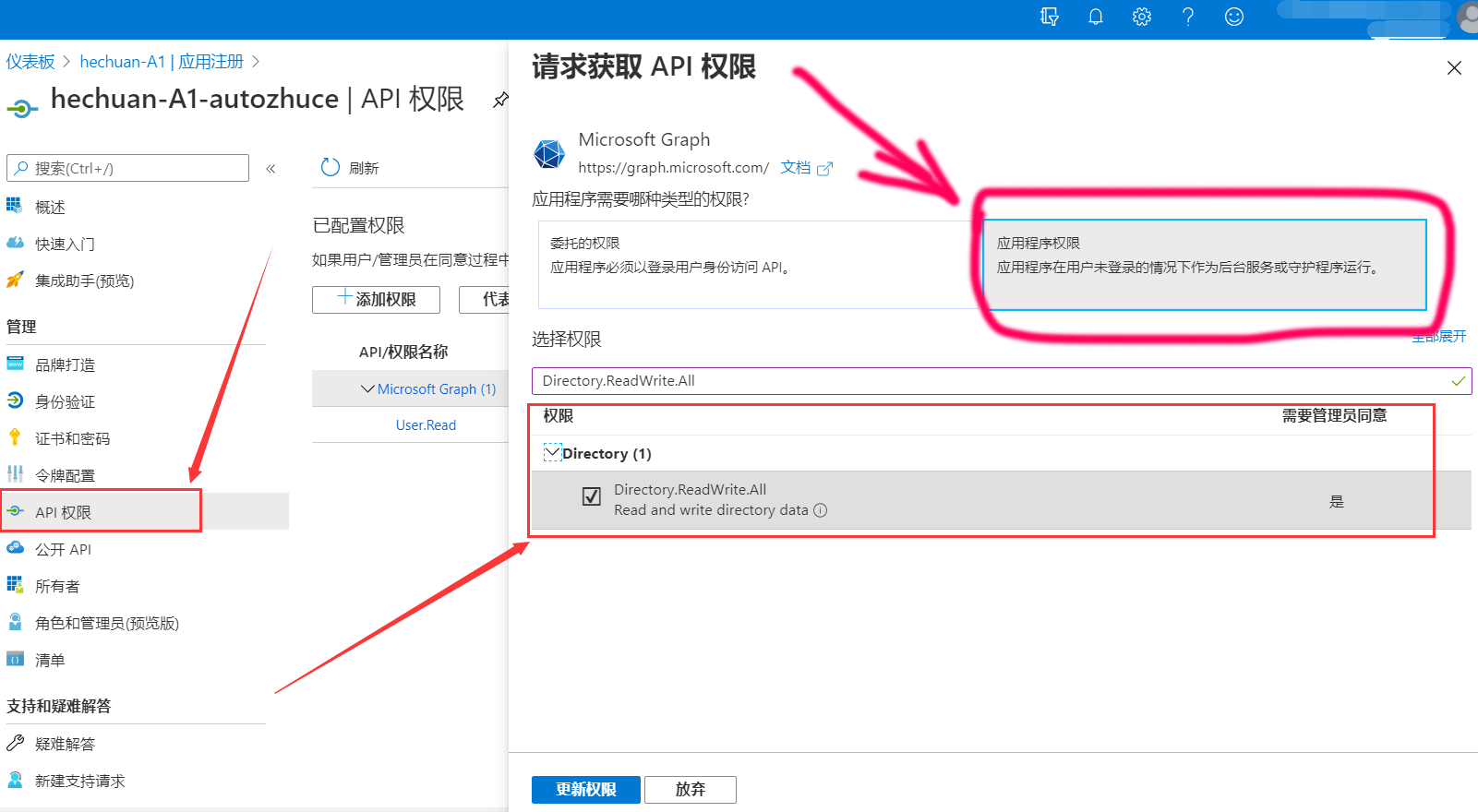Click the 更新权限 button
The width and height of the screenshot is (1478, 812).
point(585,790)
